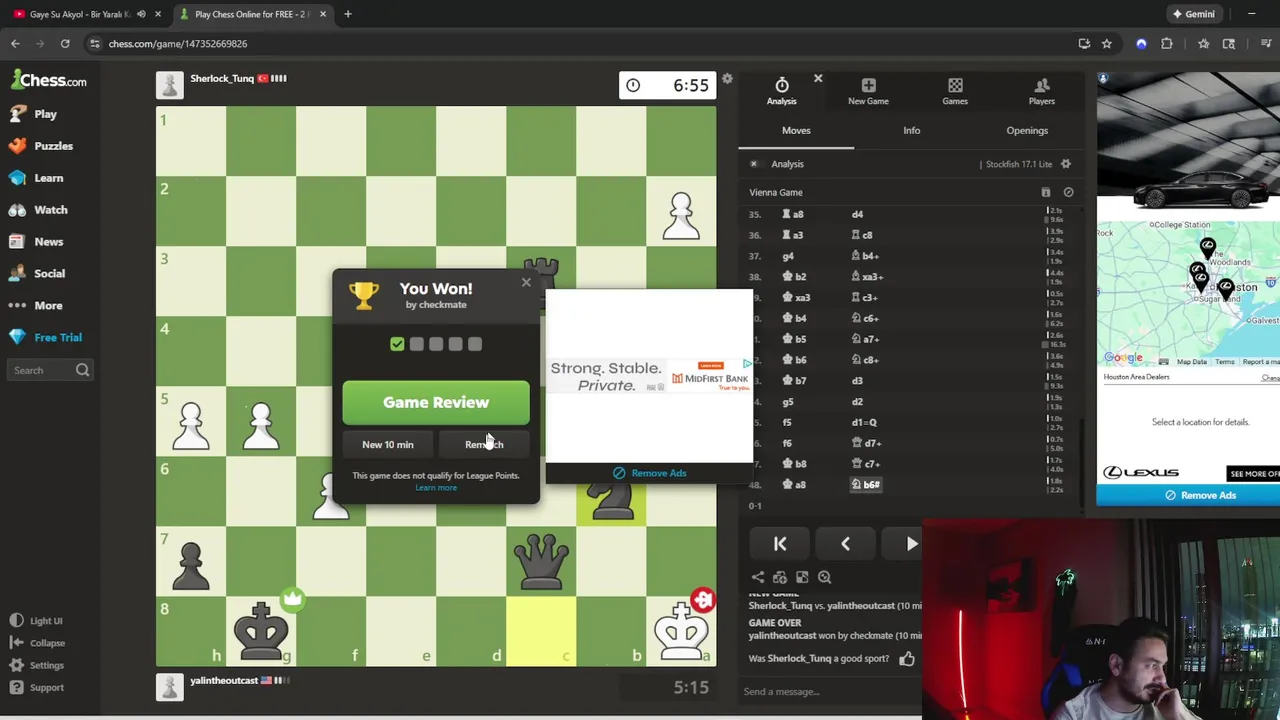Open board settings gear beside clock

pyautogui.click(x=727, y=79)
